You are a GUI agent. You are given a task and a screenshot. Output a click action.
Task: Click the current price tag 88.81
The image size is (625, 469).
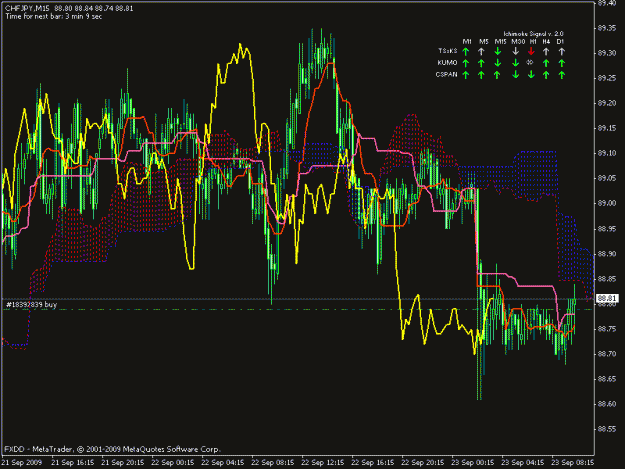pos(607,298)
